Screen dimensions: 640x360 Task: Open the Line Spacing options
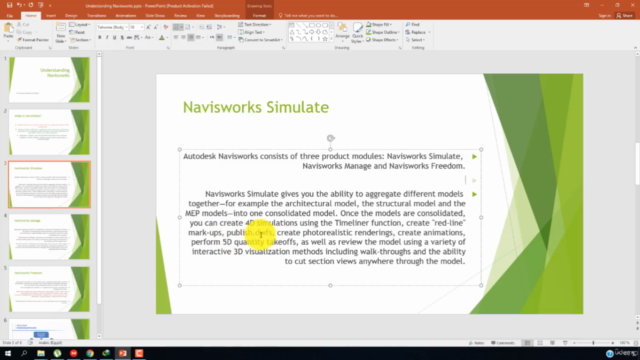coord(220,27)
